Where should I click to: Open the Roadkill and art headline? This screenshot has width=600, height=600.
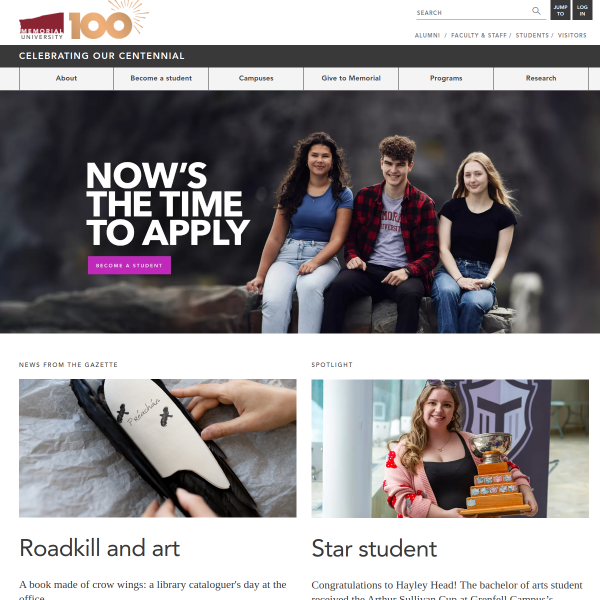coord(99,548)
